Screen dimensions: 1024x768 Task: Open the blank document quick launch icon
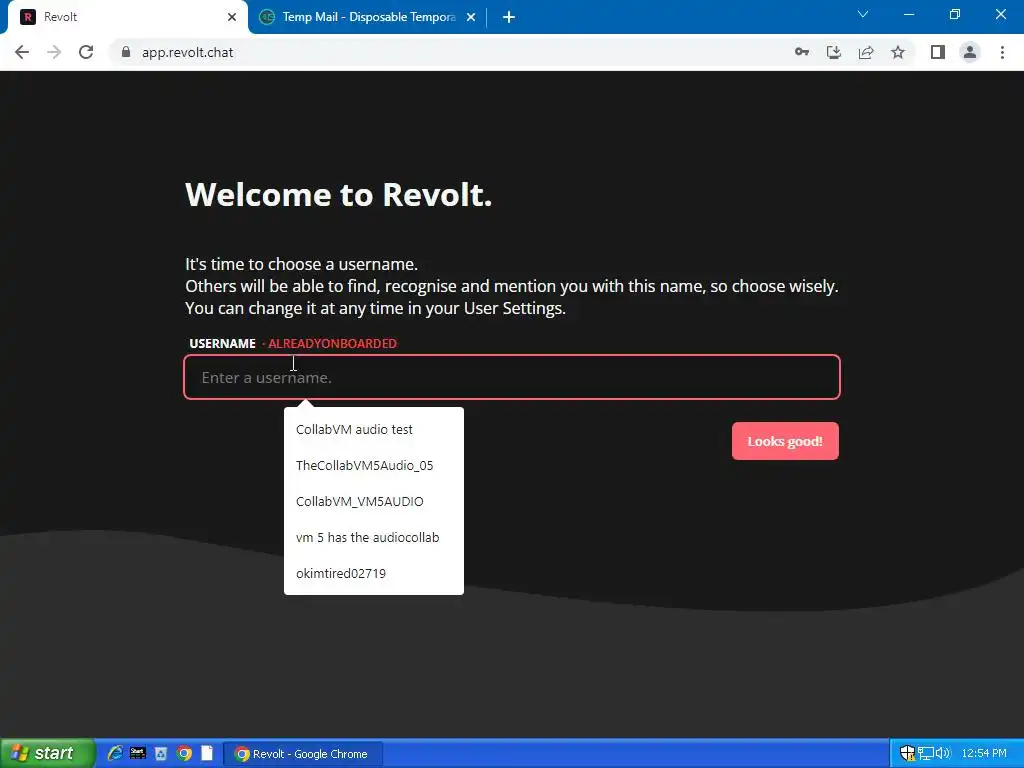(x=207, y=753)
